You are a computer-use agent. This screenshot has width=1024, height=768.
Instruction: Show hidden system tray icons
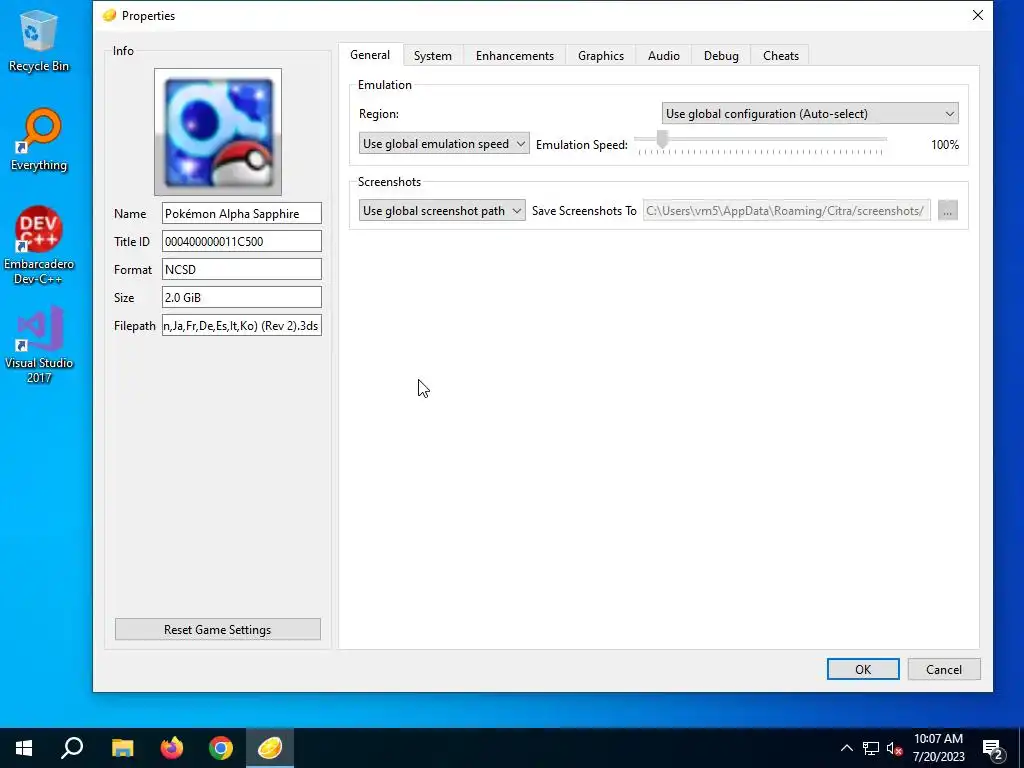pos(846,748)
